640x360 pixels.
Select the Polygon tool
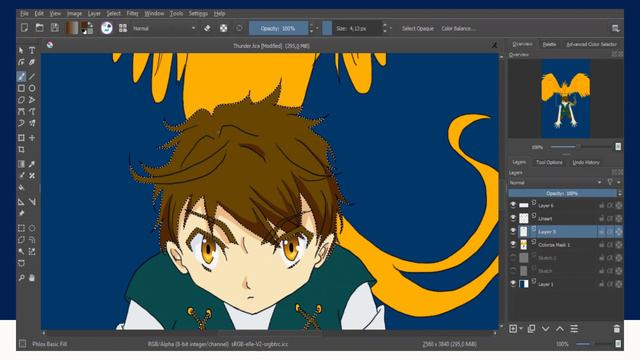(x=21, y=100)
